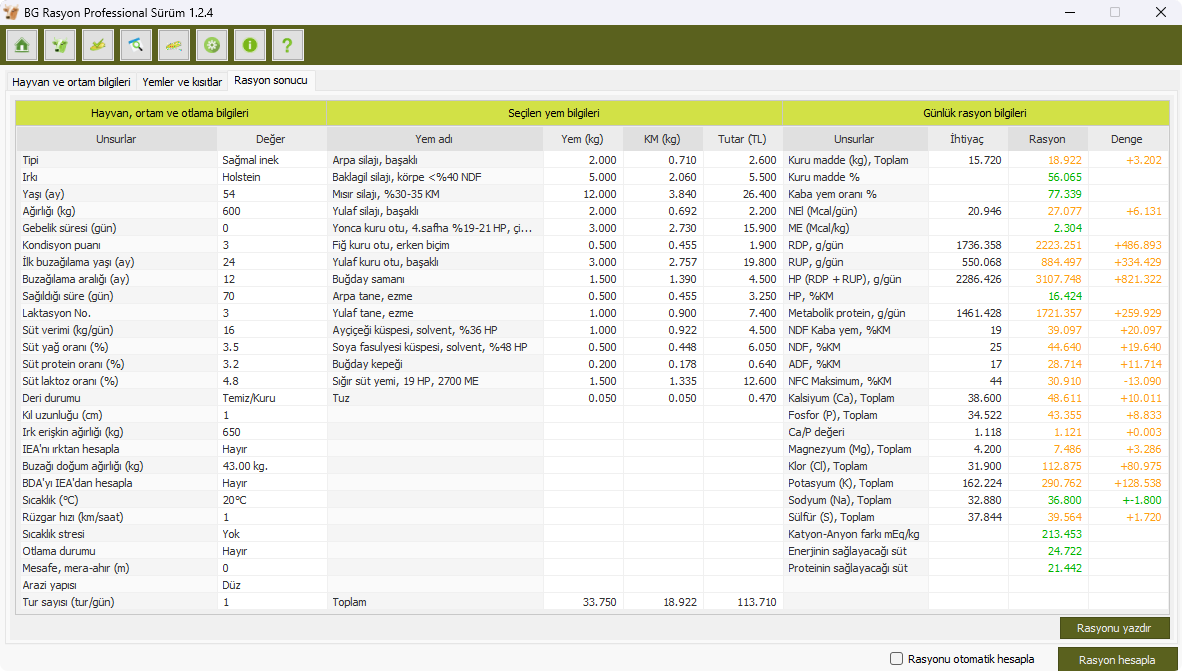This screenshot has height=671, width=1182.
Task: Click the magnifying glass toolbar icon
Action: (x=136, y=45)
